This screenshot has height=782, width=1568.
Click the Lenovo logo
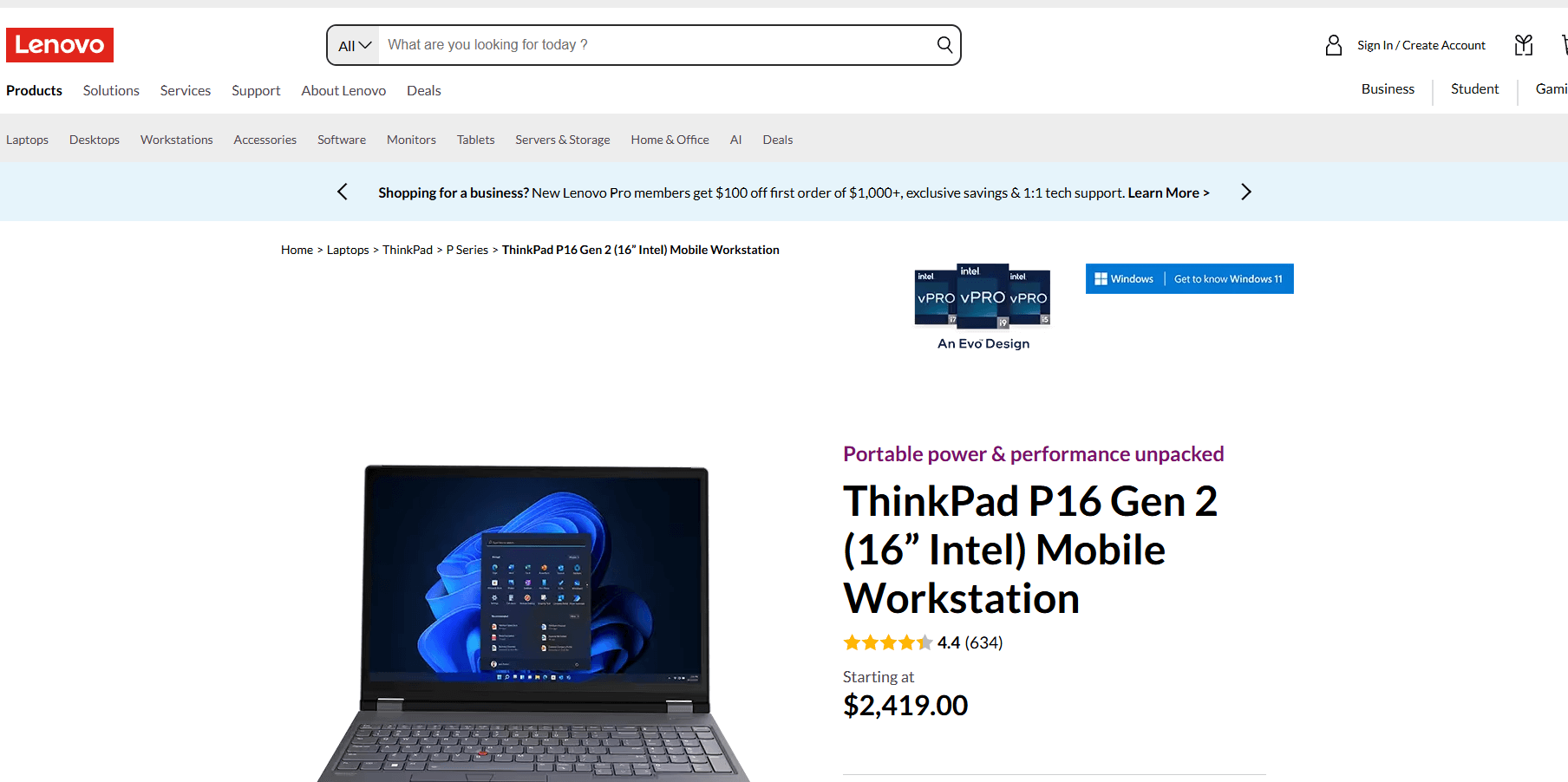(60, 45)
